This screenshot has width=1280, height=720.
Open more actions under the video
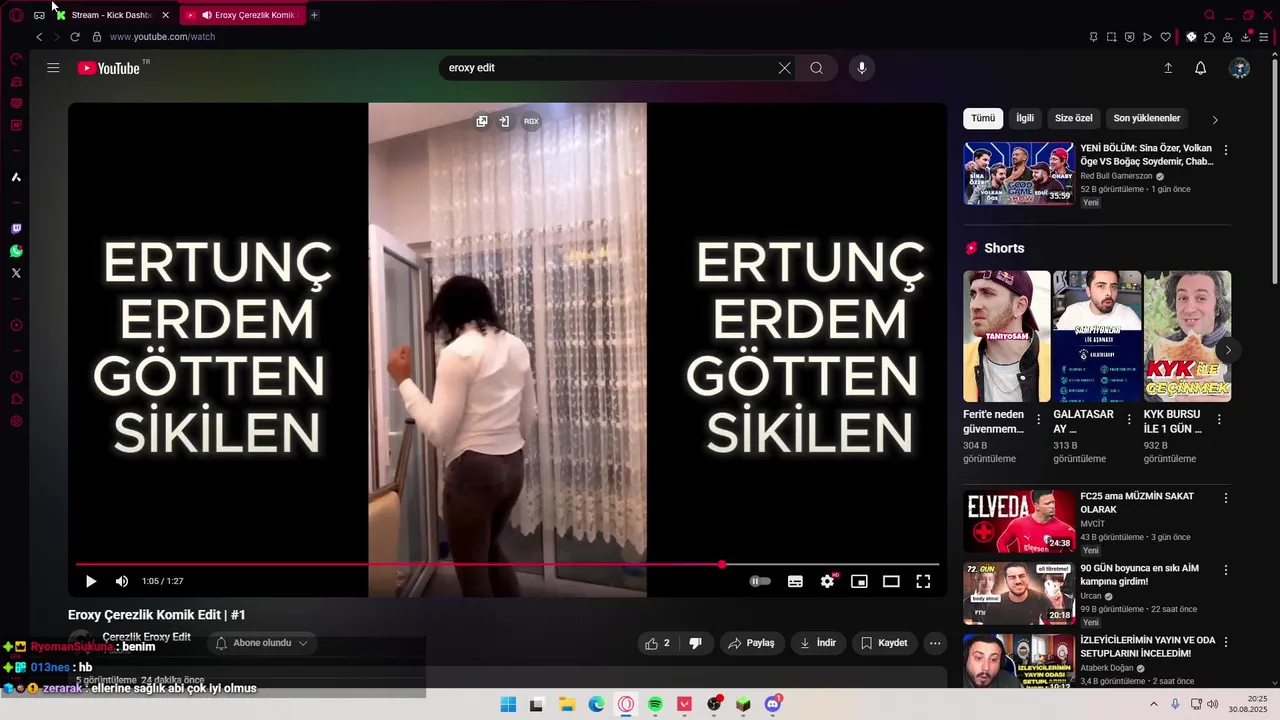click(935, 643)
